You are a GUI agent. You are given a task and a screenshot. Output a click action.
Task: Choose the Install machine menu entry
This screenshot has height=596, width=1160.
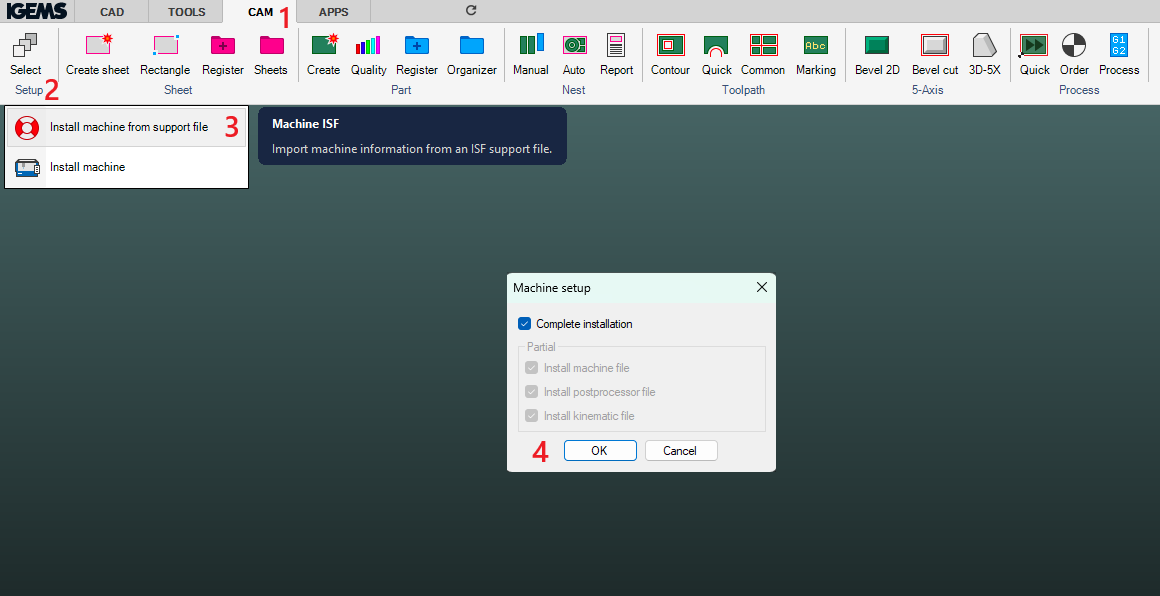point(127,167)
